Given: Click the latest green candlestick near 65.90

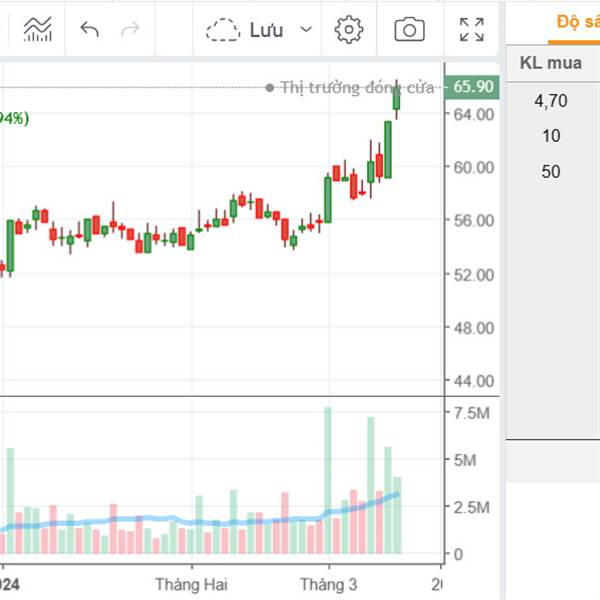Looking at the screenshot, I should coord(396,99).
